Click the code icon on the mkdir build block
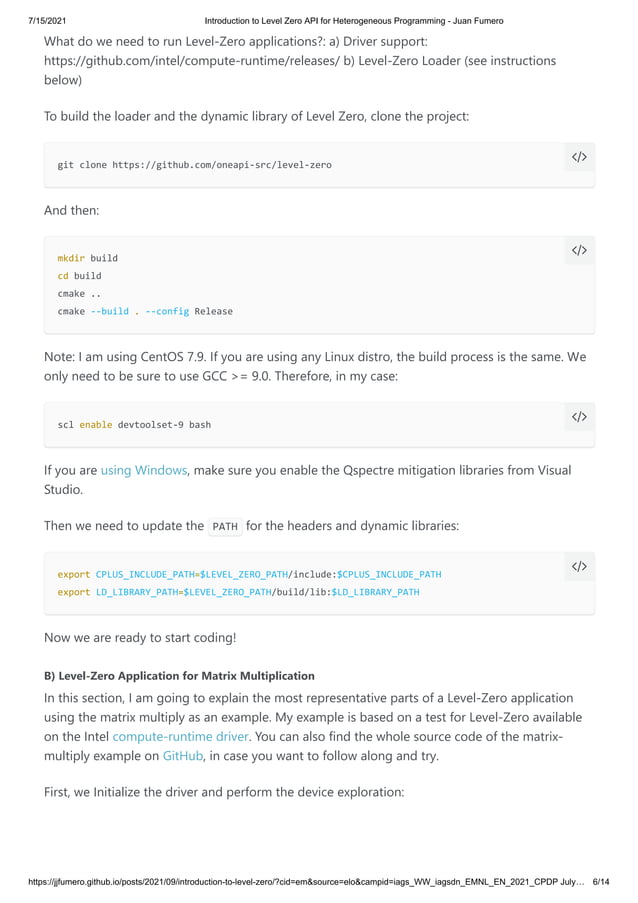 point(579,250)
